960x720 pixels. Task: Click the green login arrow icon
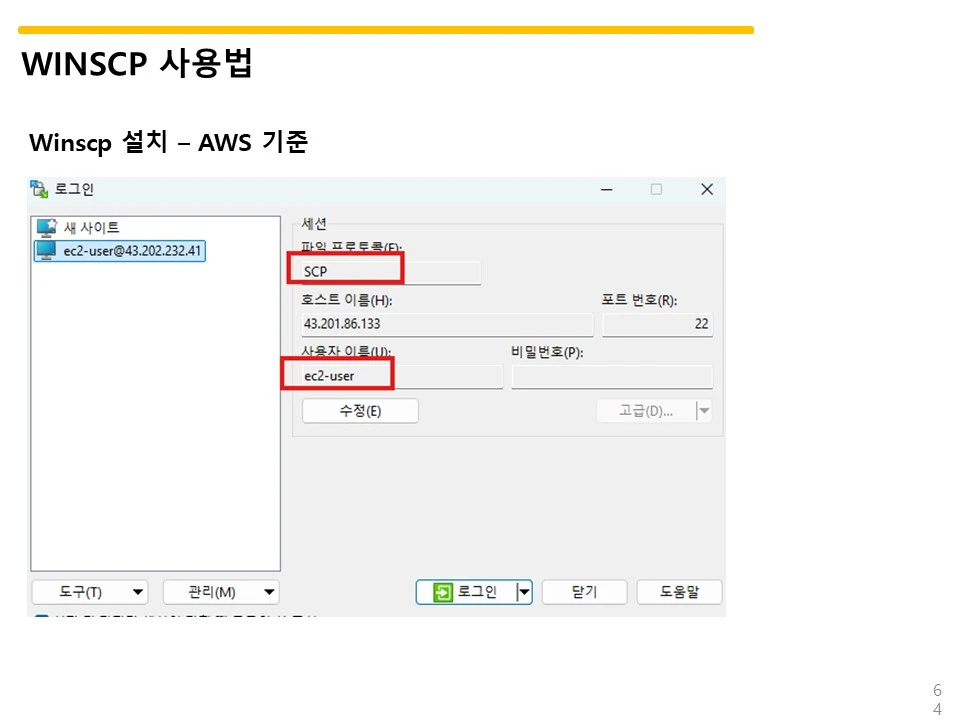[x=442, y=592]
